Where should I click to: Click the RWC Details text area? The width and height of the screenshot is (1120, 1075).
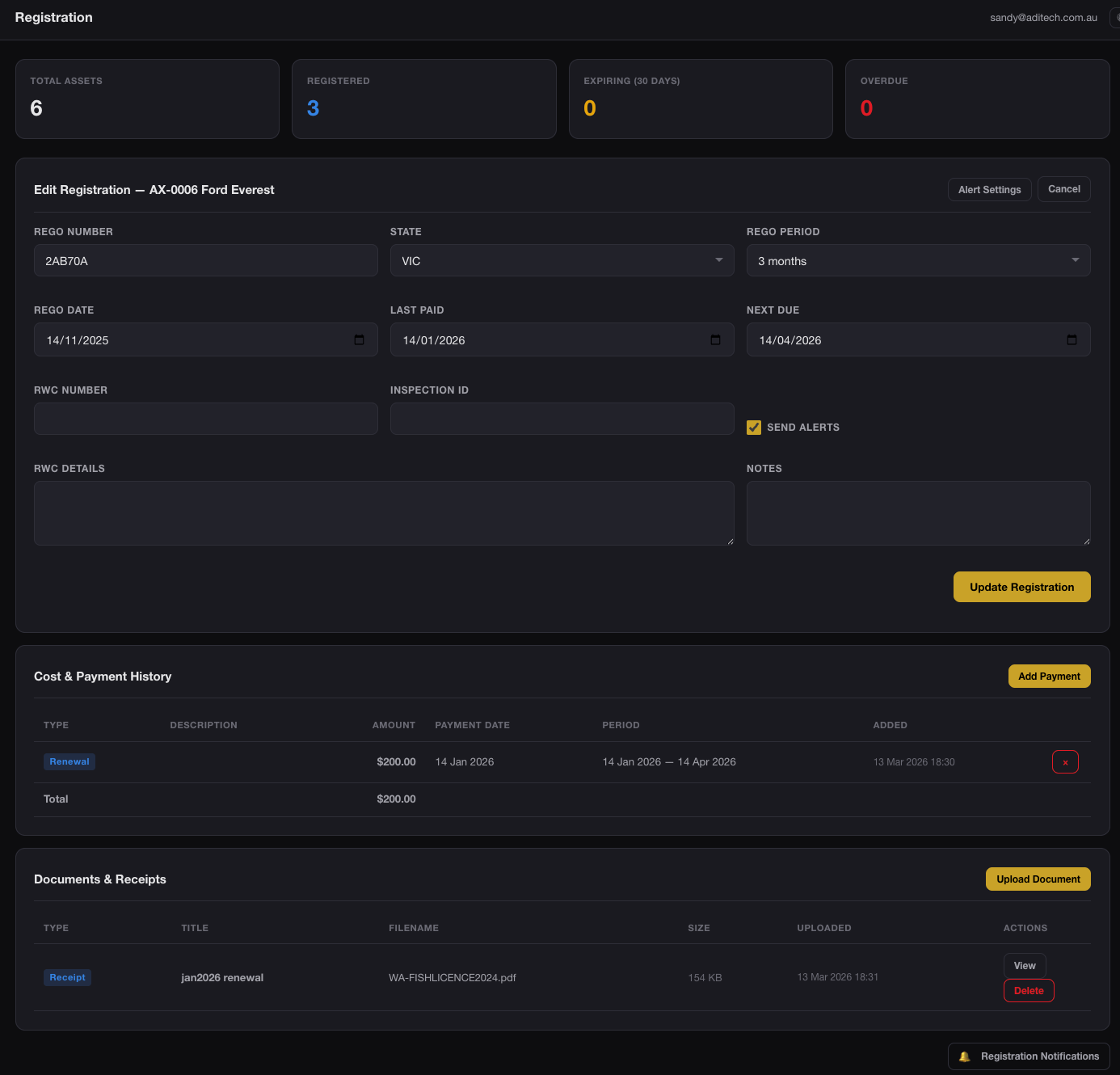(x=384, y=513)
